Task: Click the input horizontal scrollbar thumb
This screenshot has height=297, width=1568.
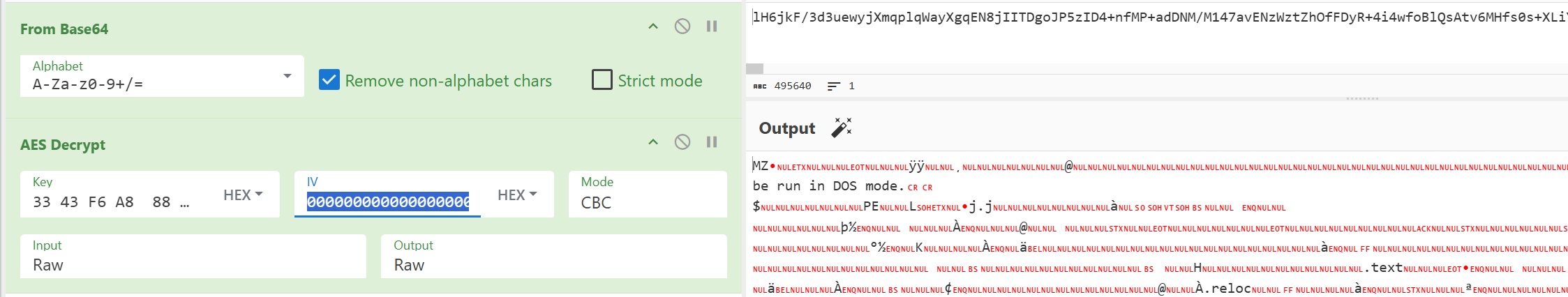Action: [754, 68]
